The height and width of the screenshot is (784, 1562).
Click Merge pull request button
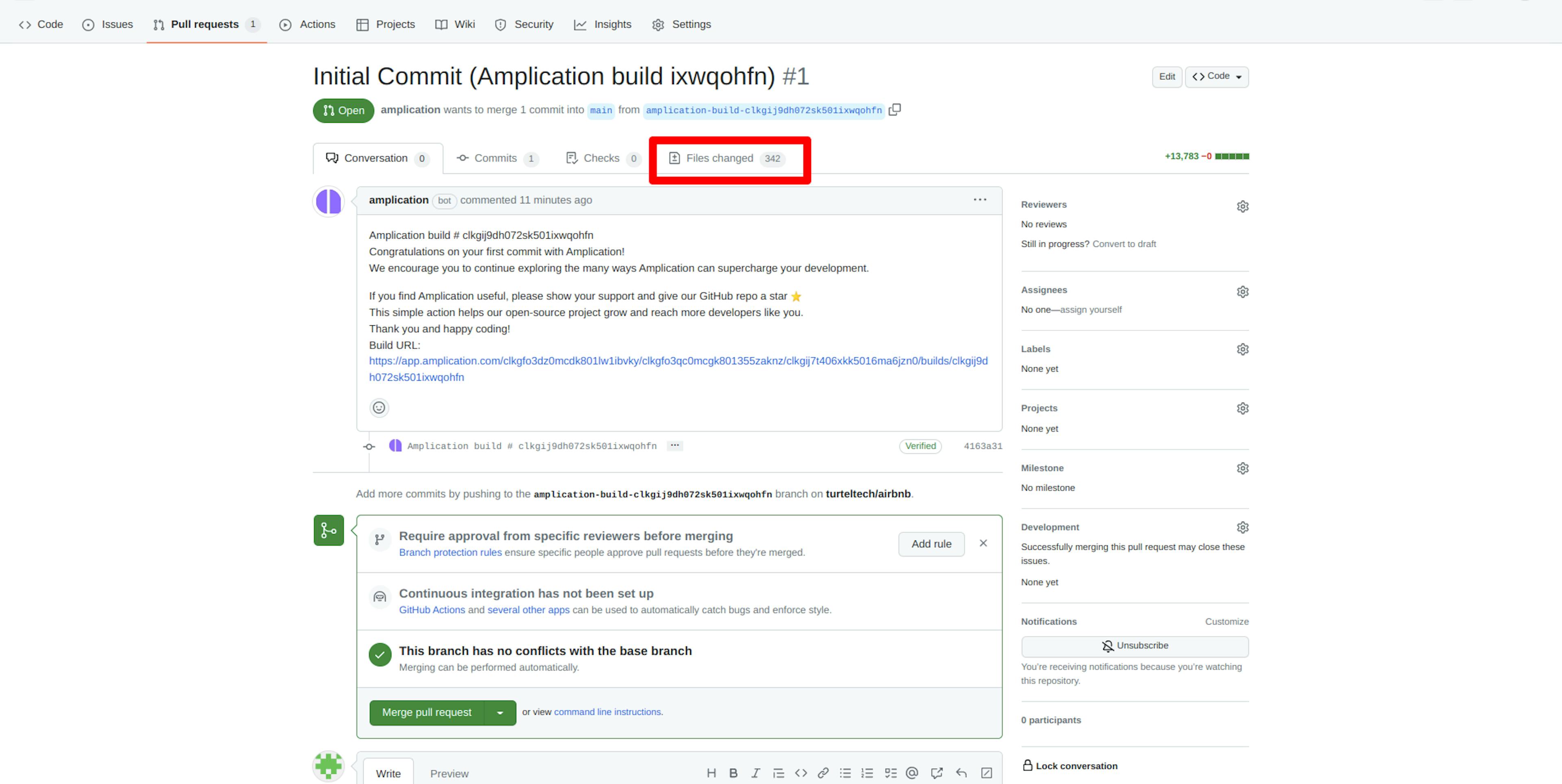click(x=426, y=712)
